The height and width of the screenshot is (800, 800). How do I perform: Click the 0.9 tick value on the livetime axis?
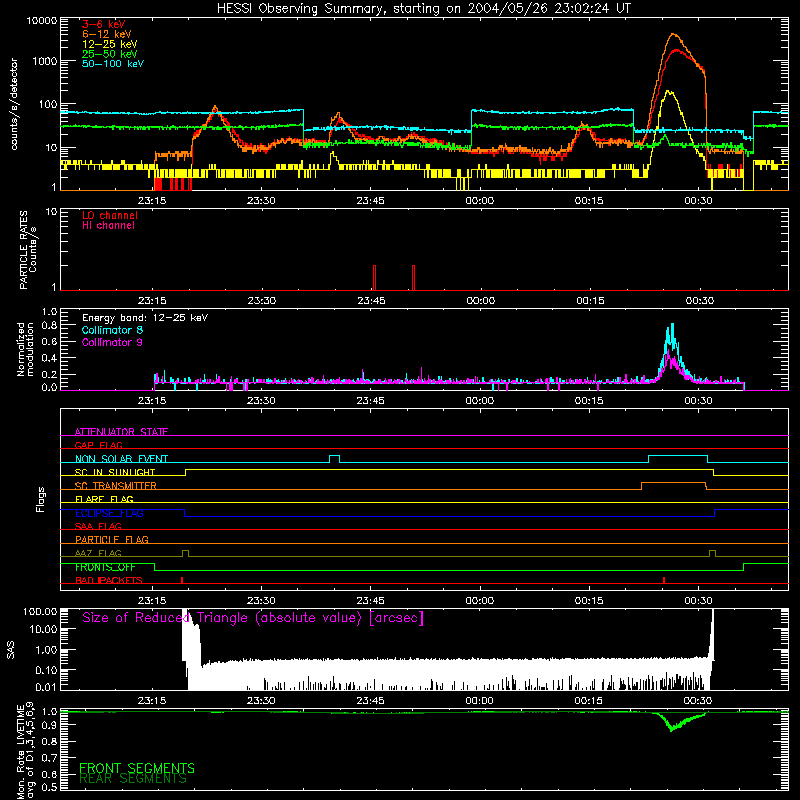49,725
